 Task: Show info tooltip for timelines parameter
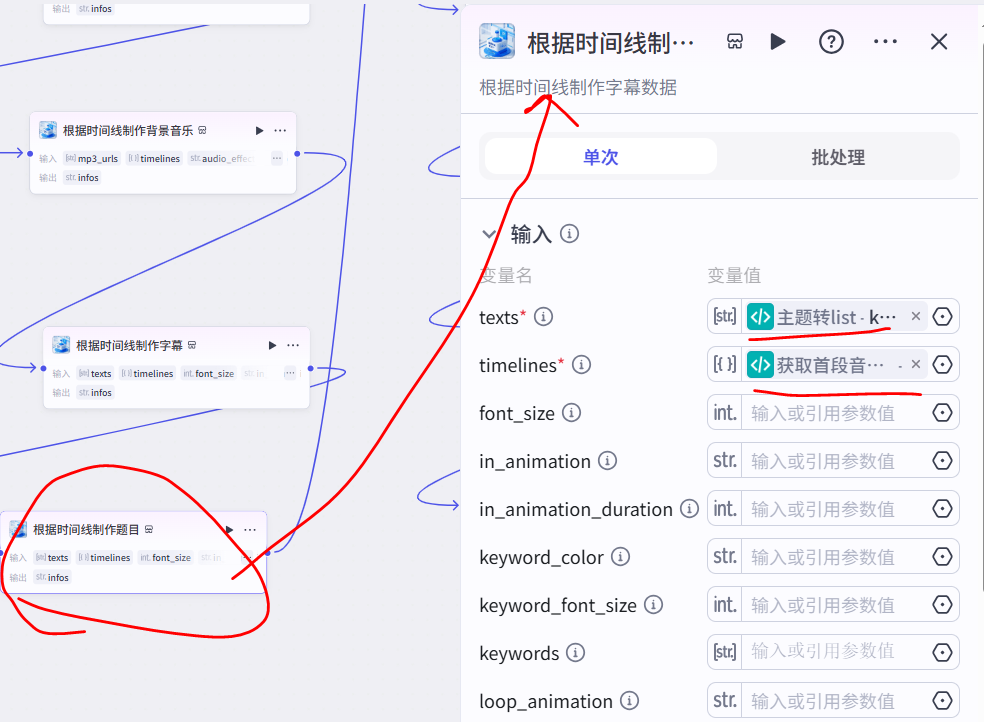click(x=581, y=364)
